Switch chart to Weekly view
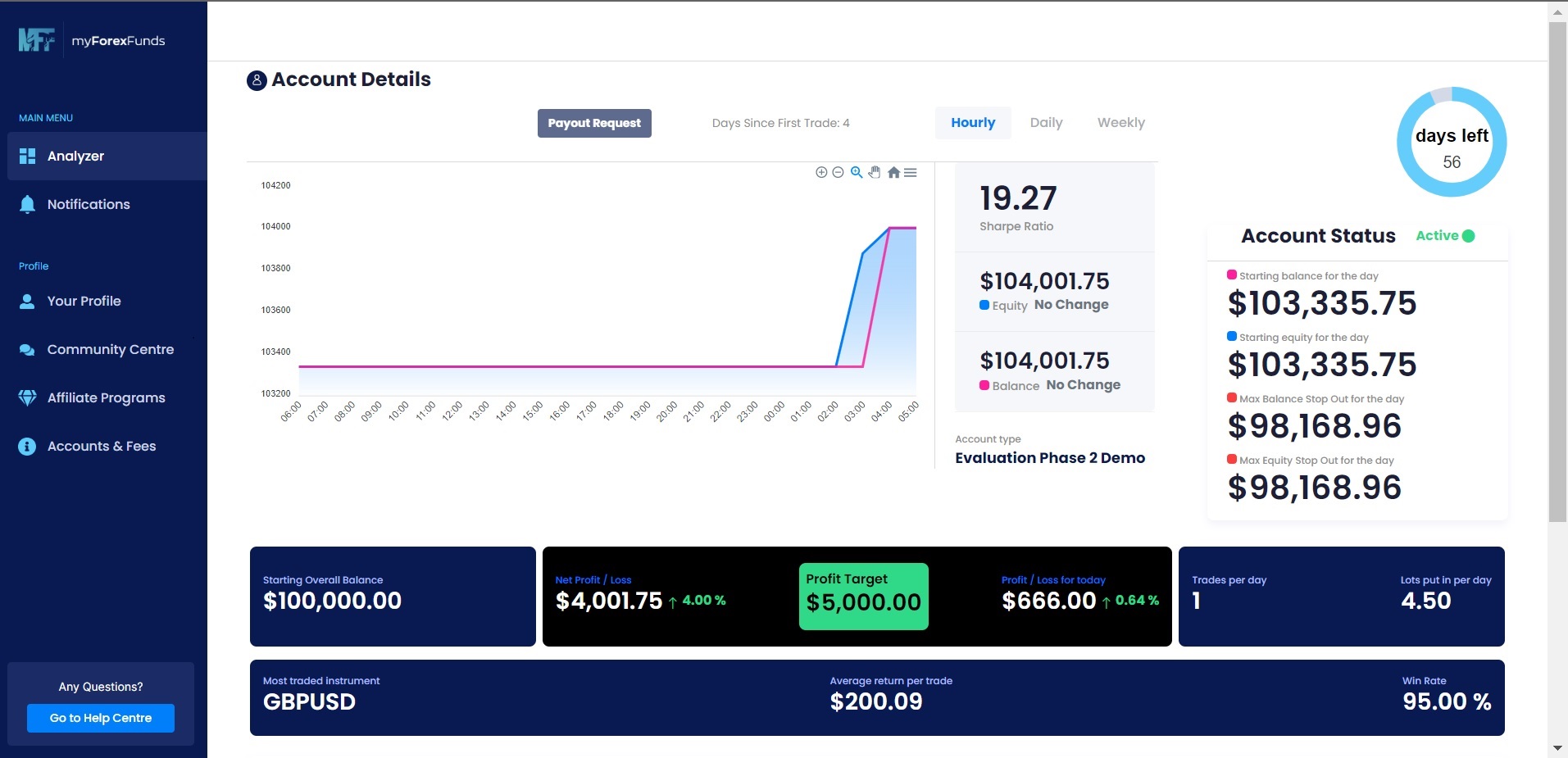Screen dimensions: 1568x758 click(x=1120, y=123)
